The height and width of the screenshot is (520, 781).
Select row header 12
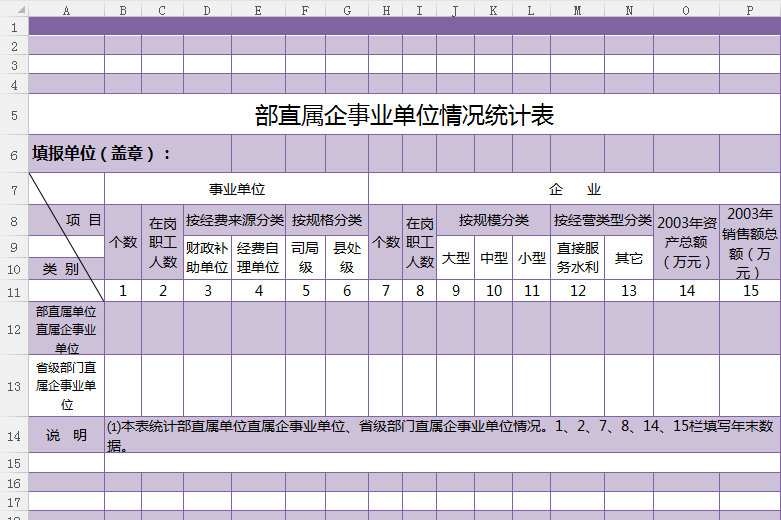[x=14, y=328]
